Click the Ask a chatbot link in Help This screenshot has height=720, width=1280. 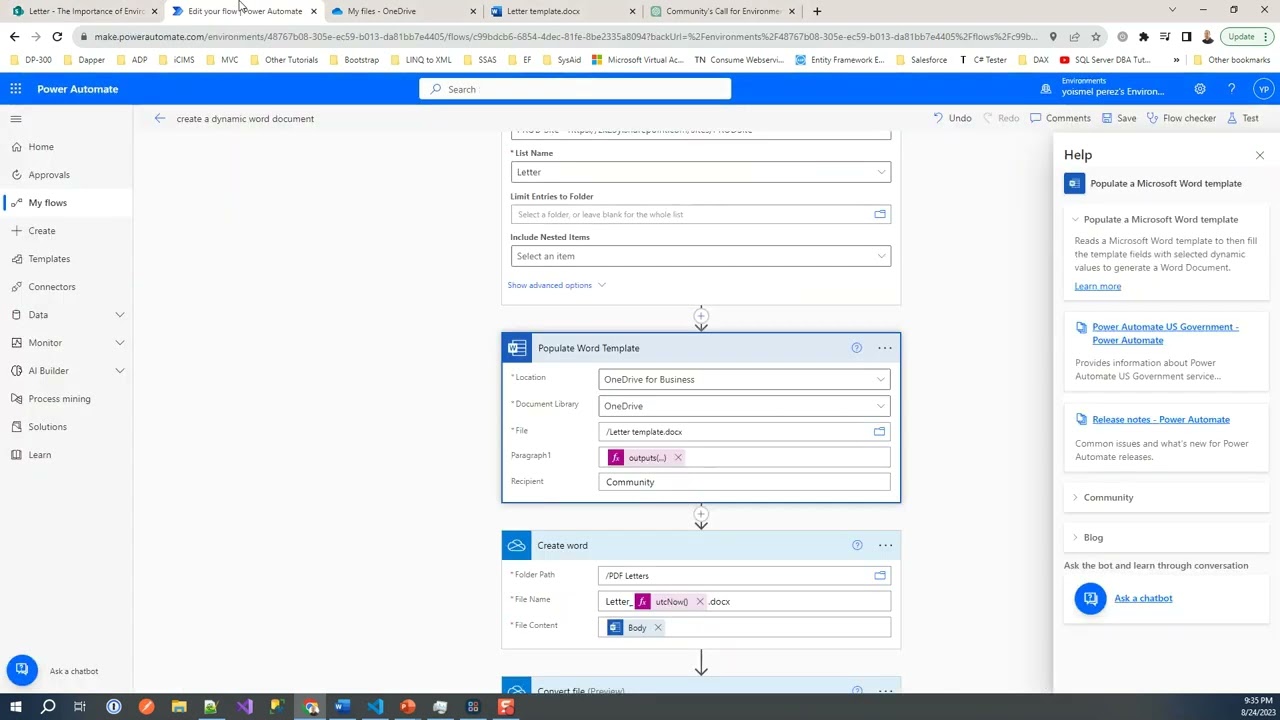click(x=1143, y=598)
